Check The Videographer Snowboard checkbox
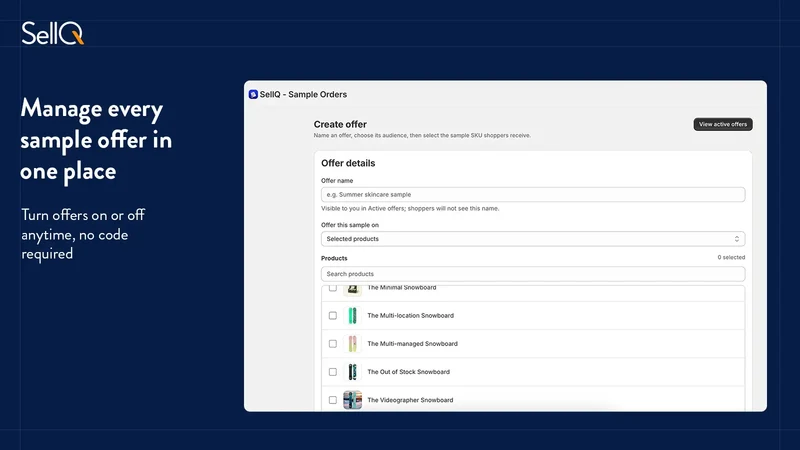 coord(333,400)
